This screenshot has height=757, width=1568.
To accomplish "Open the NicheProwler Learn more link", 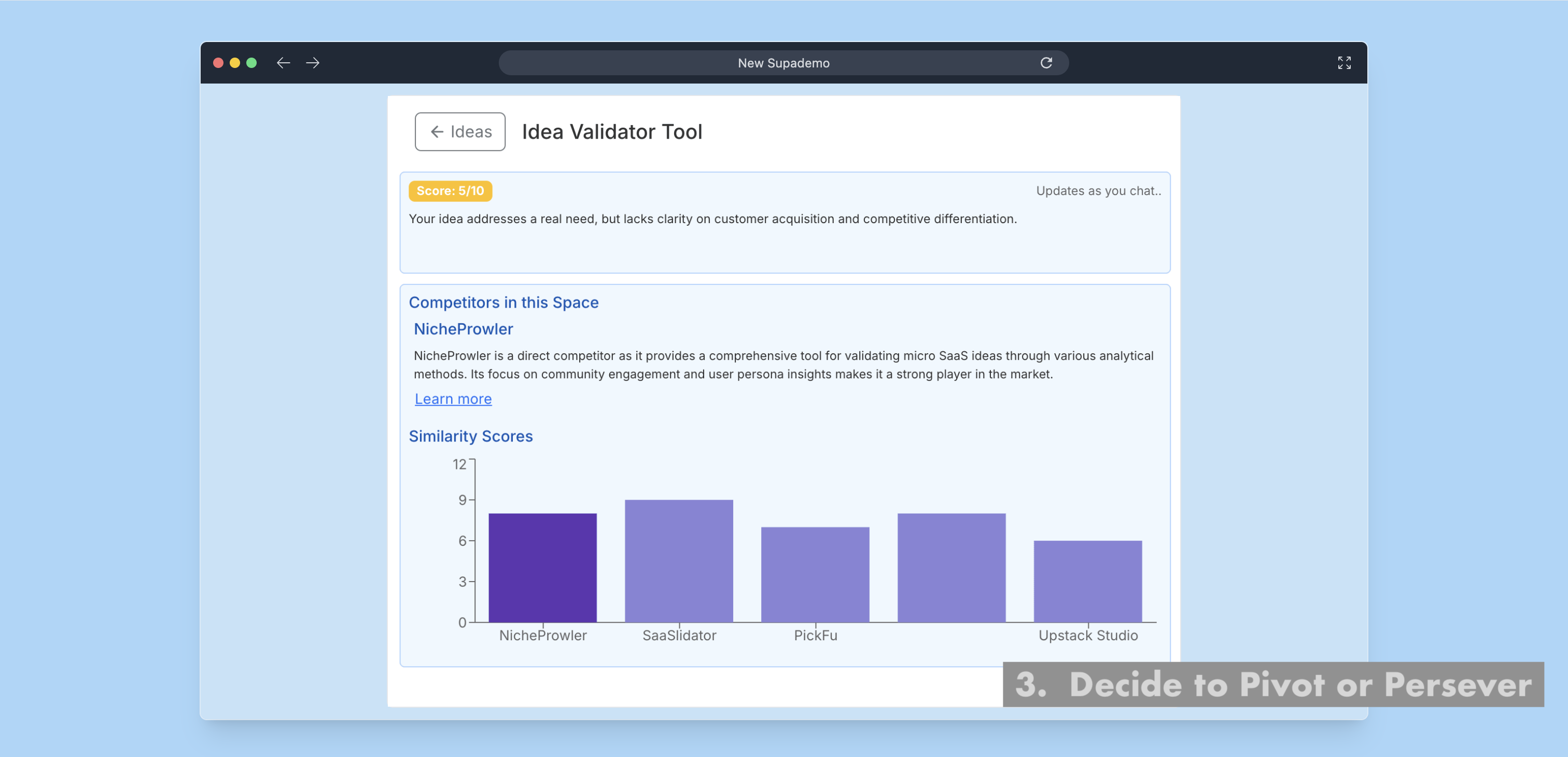I will point(453,399).
